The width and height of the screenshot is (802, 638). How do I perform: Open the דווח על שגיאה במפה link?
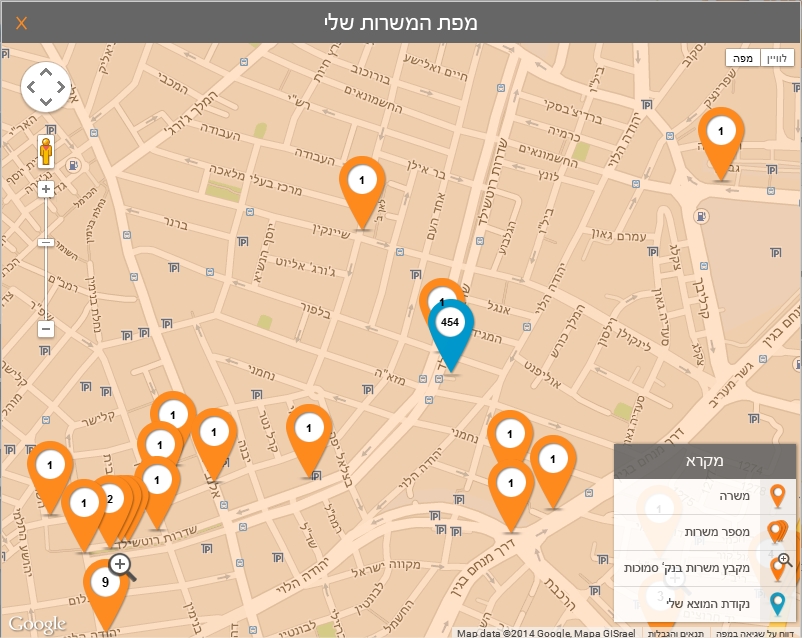(755, 633)
